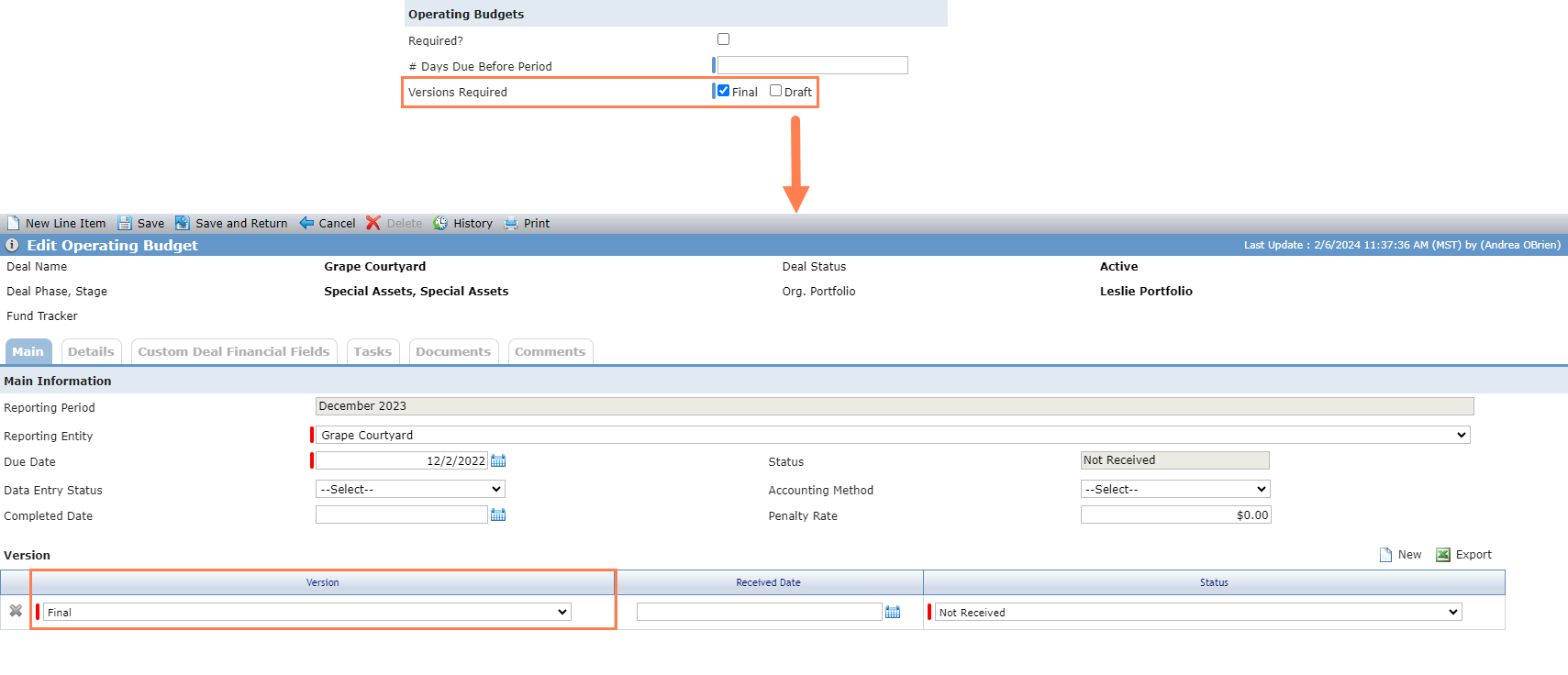
Task: Switch to the Details tab
Action: tap(91, 351)
